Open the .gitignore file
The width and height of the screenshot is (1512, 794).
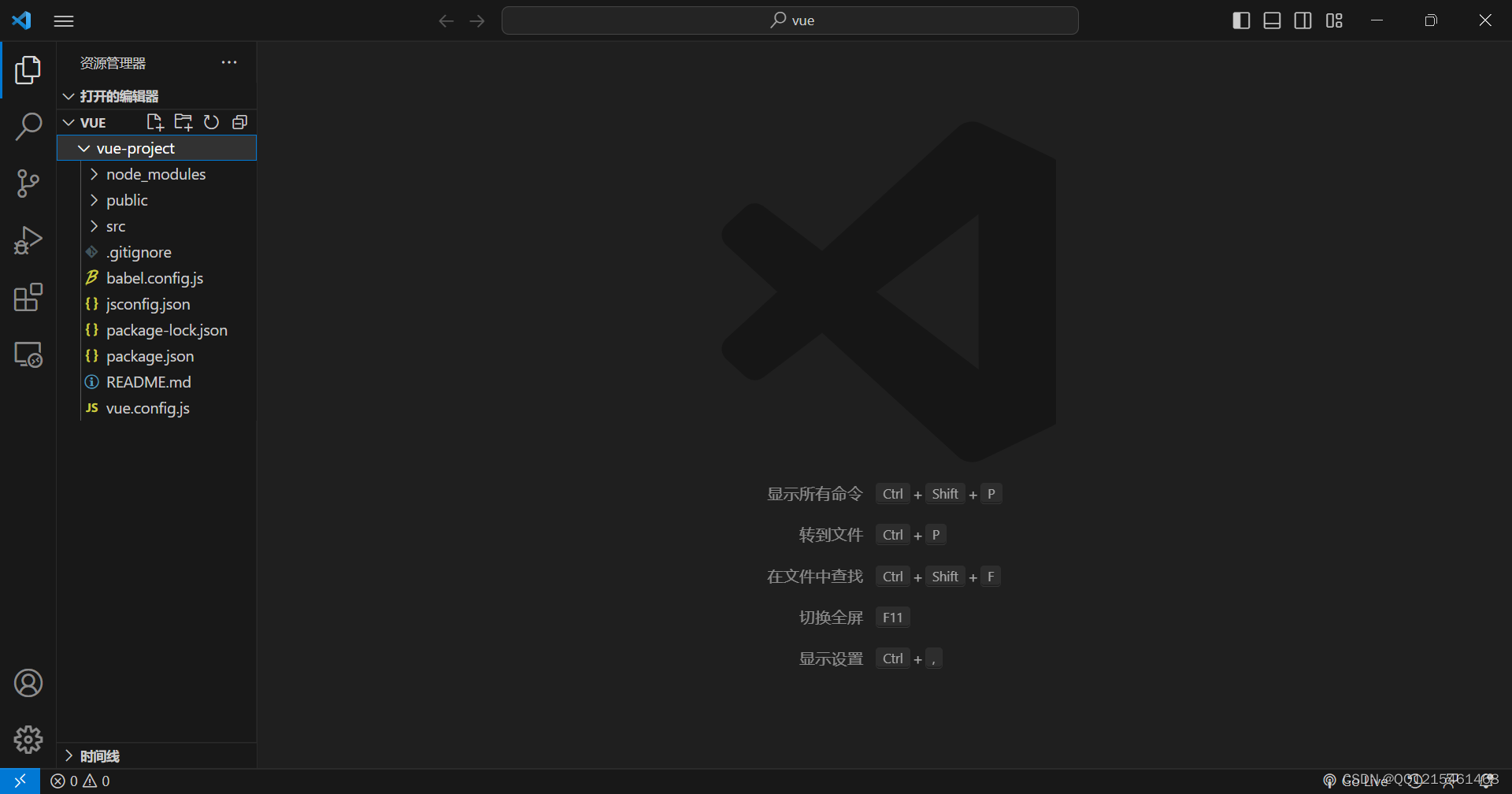pos(157,252)
